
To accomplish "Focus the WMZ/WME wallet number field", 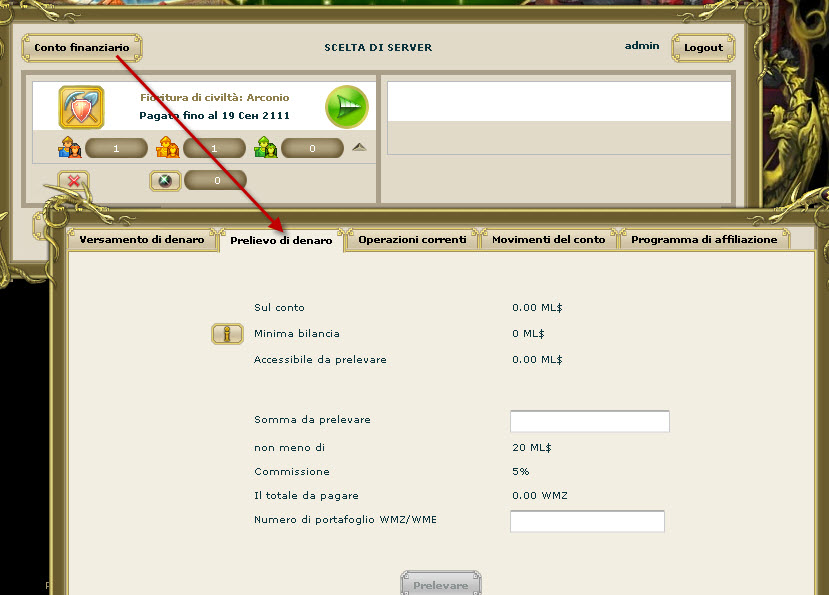I will 587,521.
